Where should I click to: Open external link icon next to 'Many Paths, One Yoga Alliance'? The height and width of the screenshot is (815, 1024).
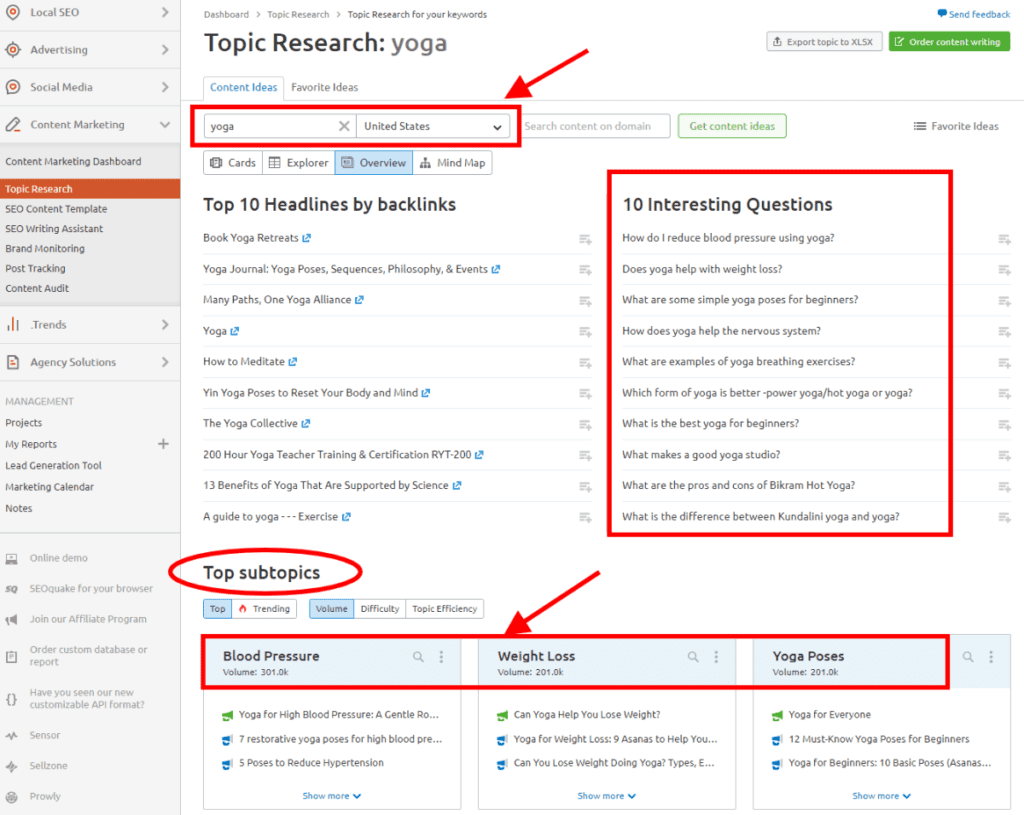[x=359, y=300]
